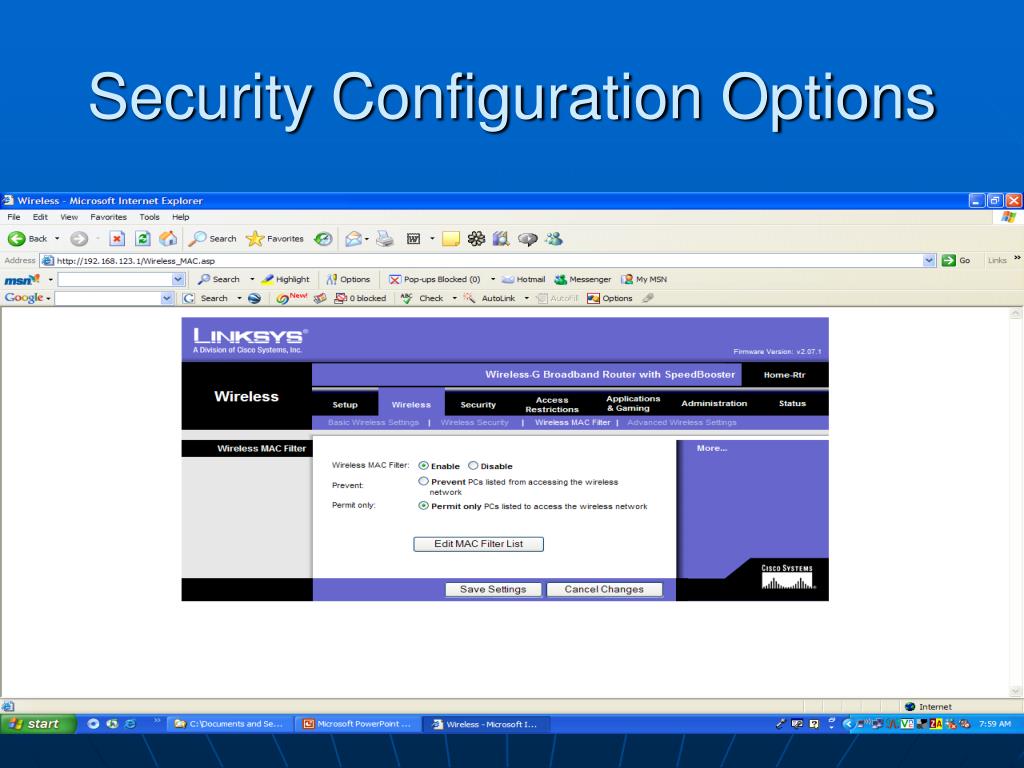The width and height of the screenshot is (1024, 768).
Task: Open the Mail button dropdown arrow
Action: coord(366,239)
